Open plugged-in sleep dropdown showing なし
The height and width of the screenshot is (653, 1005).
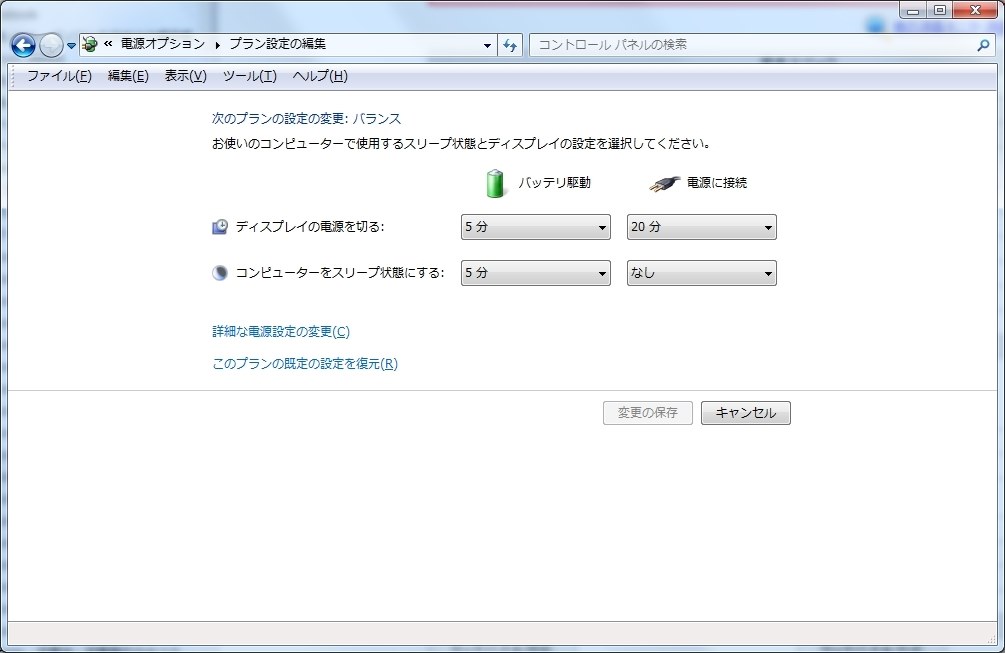[702, 273]
